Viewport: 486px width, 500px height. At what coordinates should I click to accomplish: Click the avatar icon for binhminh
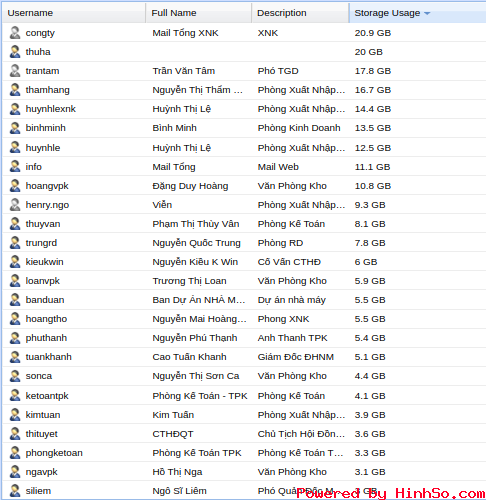click(15, 128)
